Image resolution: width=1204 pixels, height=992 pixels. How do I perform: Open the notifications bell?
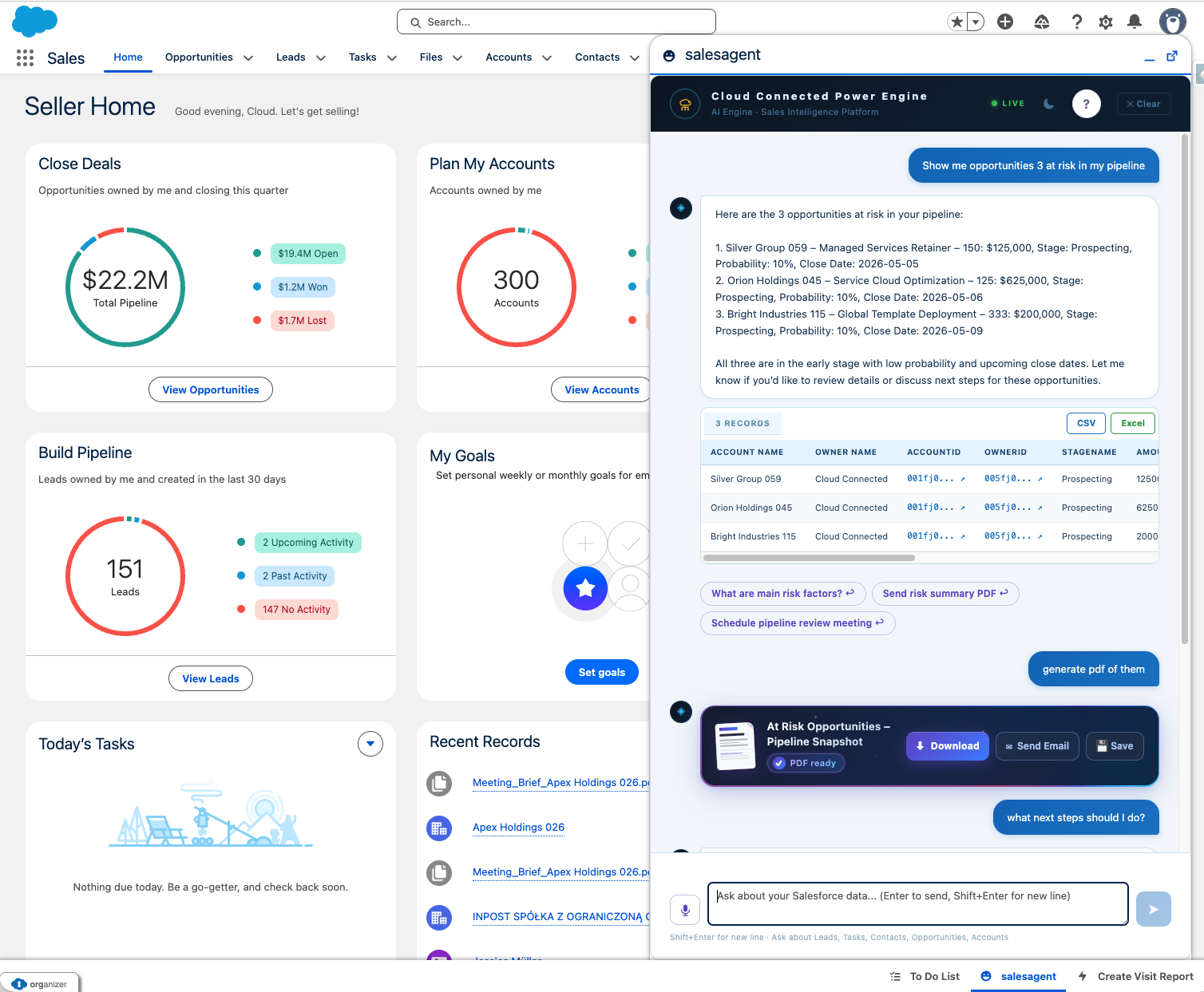(1135, 22)
